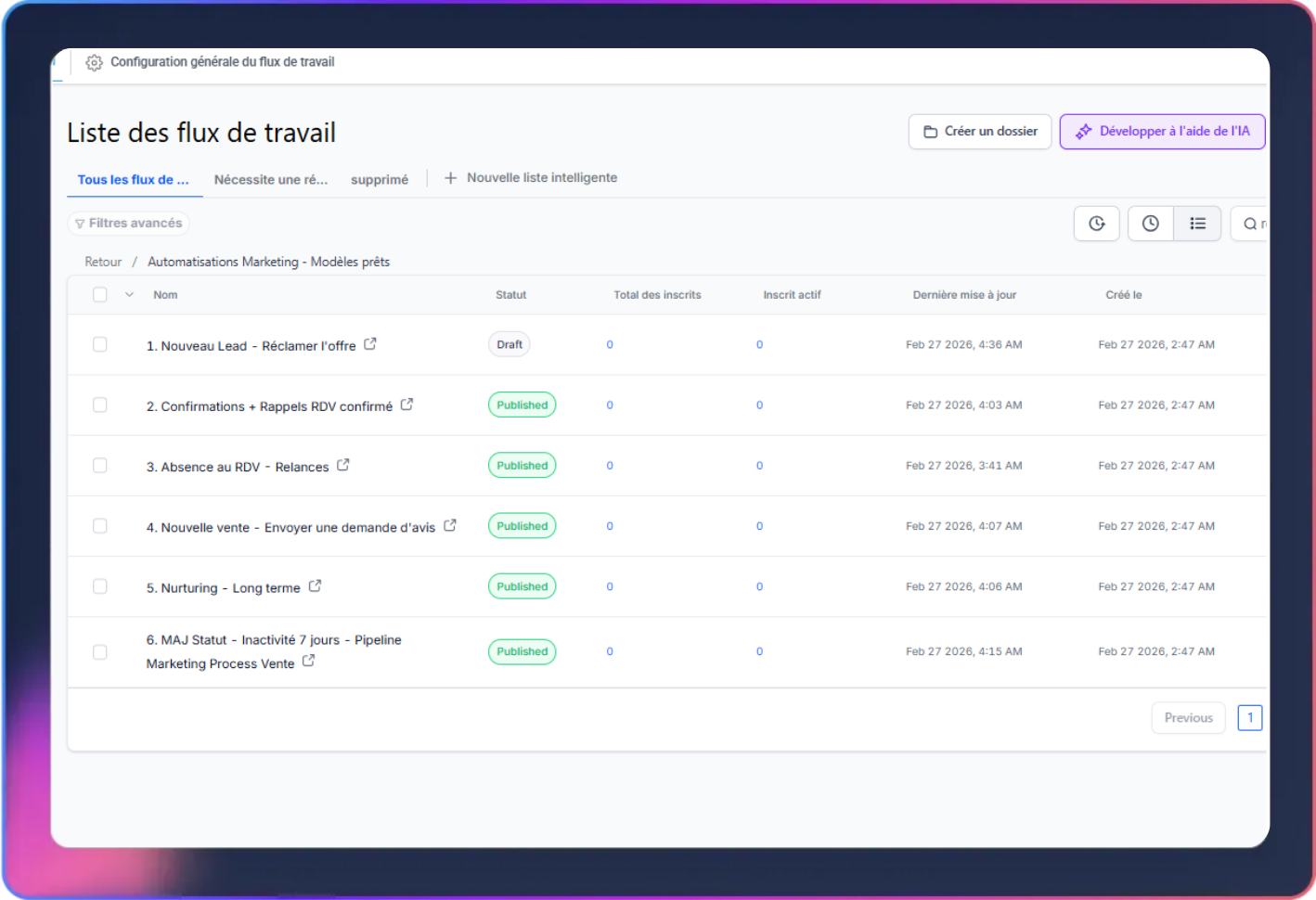Click Développer à l'aide de l'IA button

[1162, 132]
